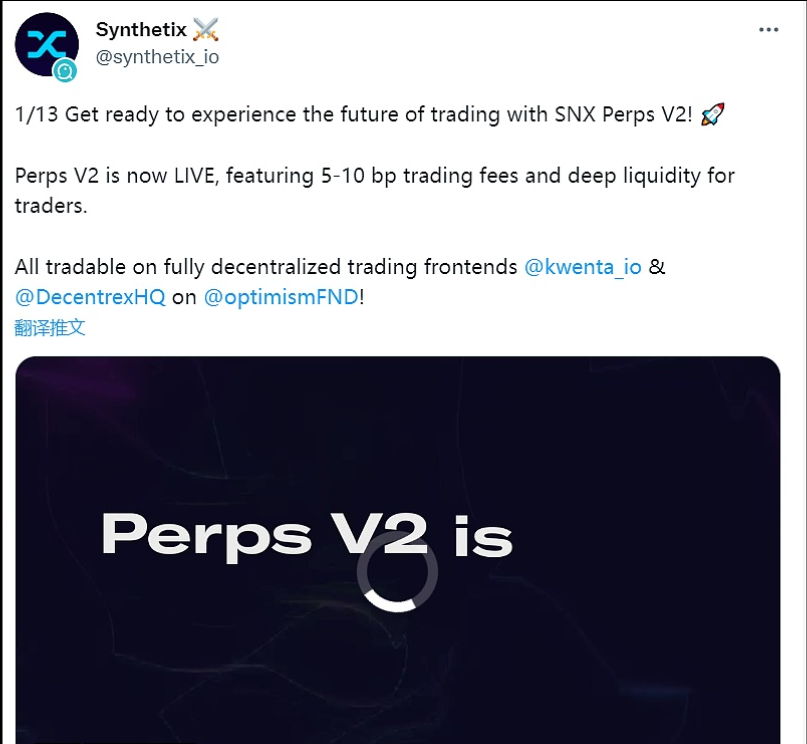Click the Synthetix profile avatar

pos(46,45)
